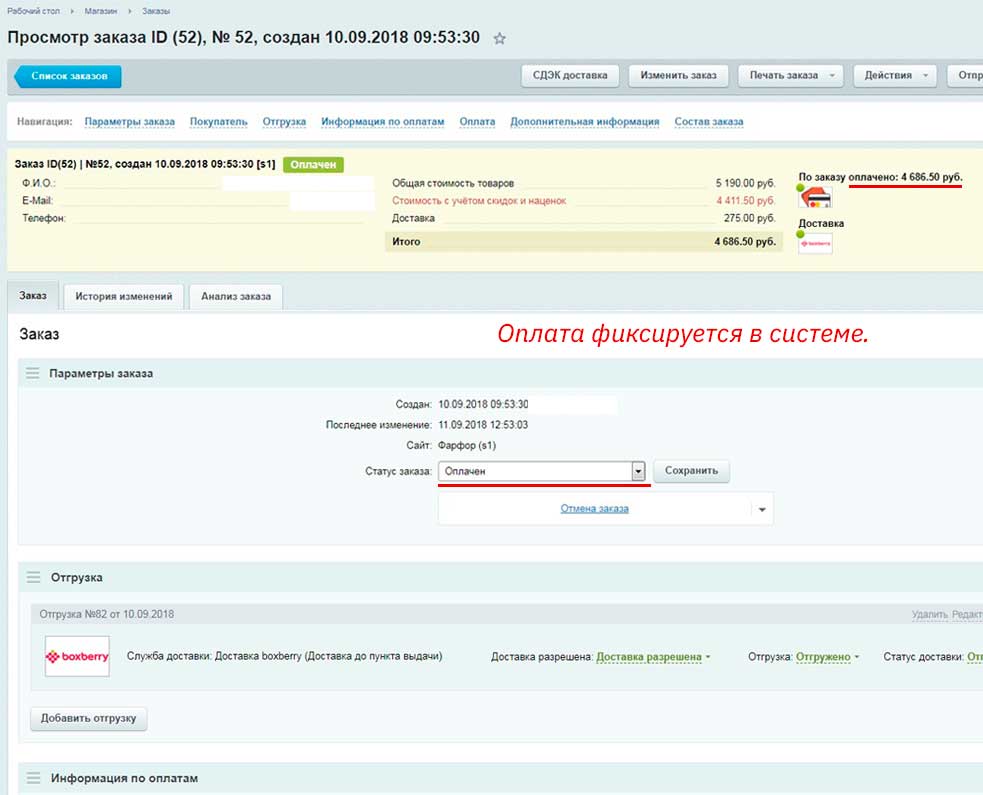
Task: Grab handle icon of Информация по оплатам section
Action: point(33,778)
